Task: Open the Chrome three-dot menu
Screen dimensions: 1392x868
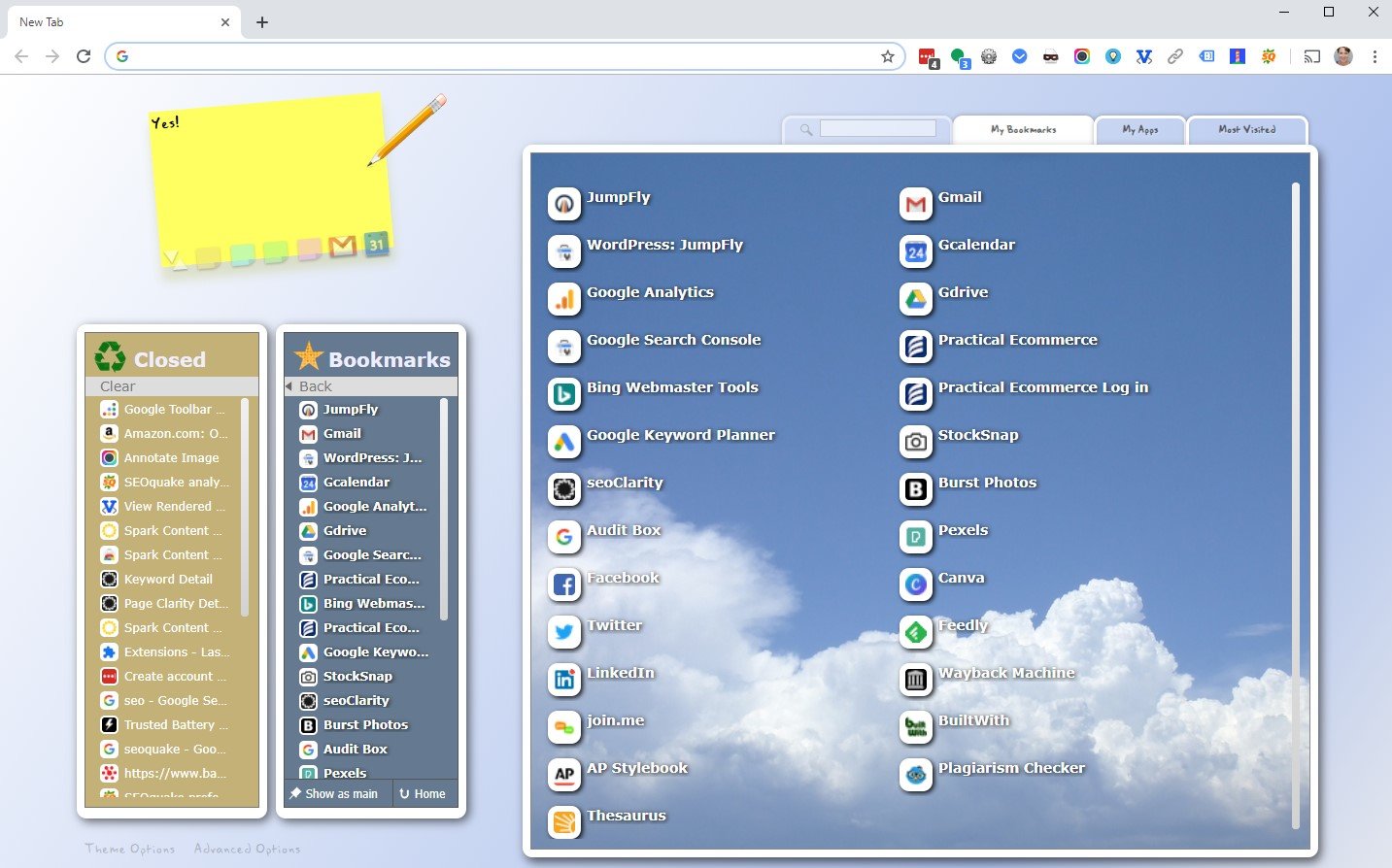Action: click(1375, 56)
